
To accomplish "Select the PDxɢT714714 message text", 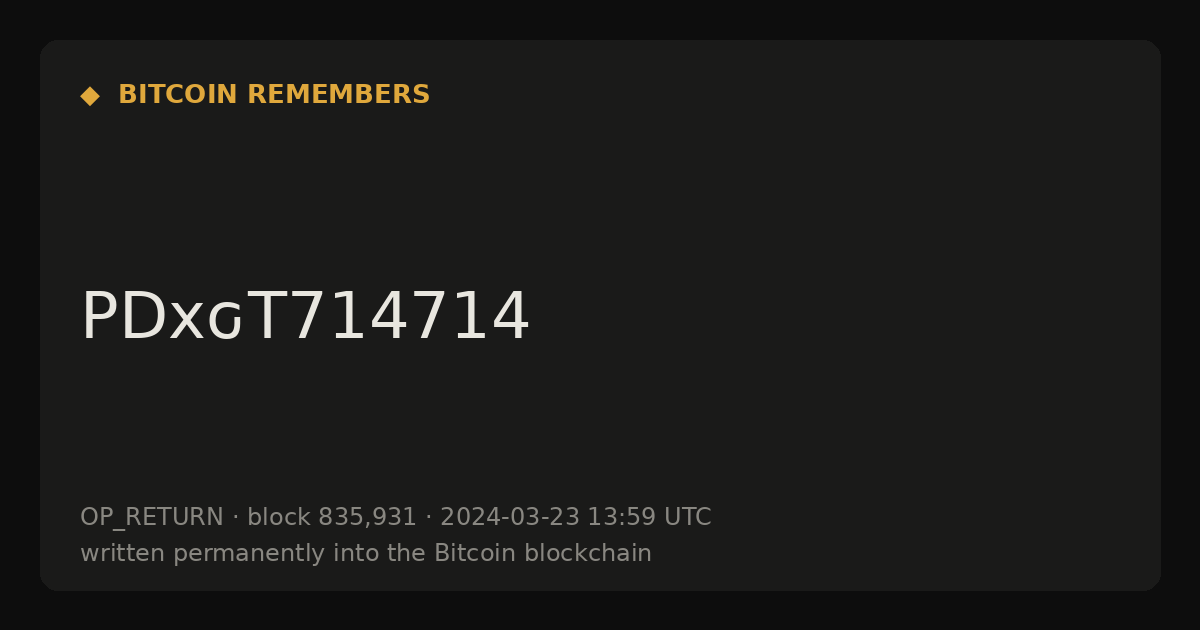I will pos(305,317).
